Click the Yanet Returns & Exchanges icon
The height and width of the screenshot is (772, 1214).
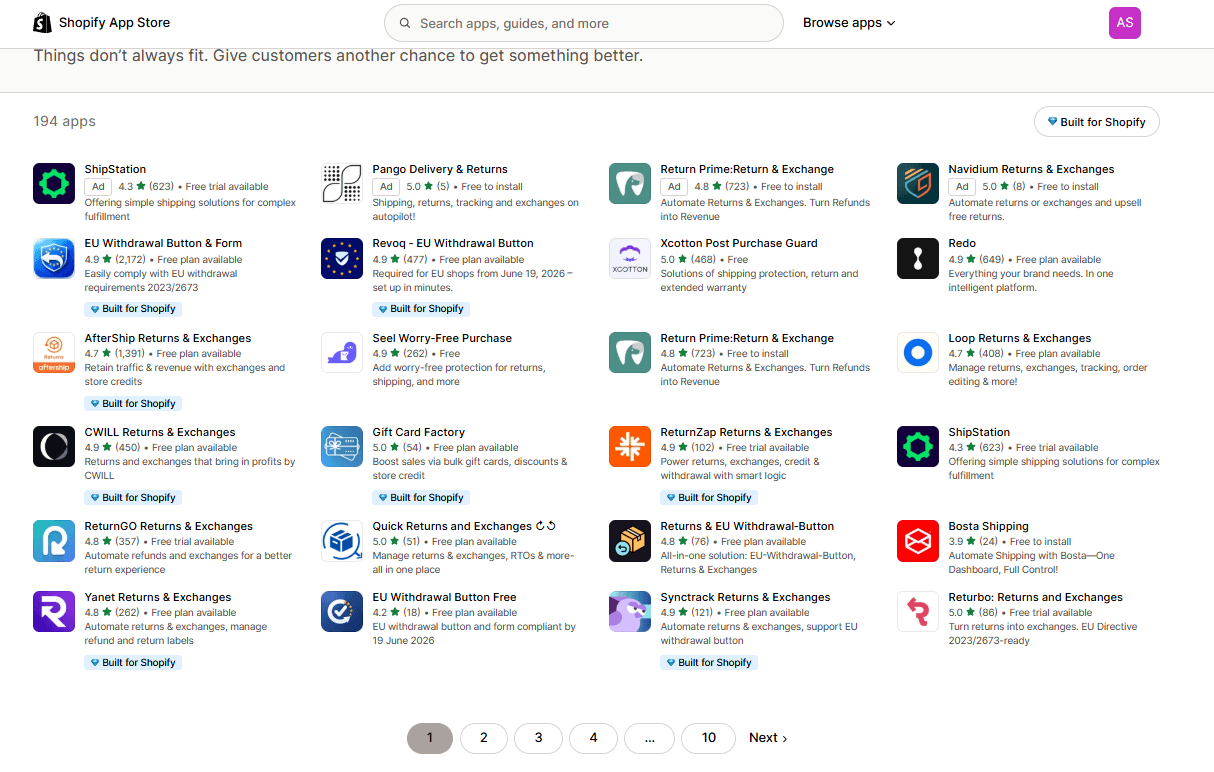pyautogui.click(x=54, y=612)
